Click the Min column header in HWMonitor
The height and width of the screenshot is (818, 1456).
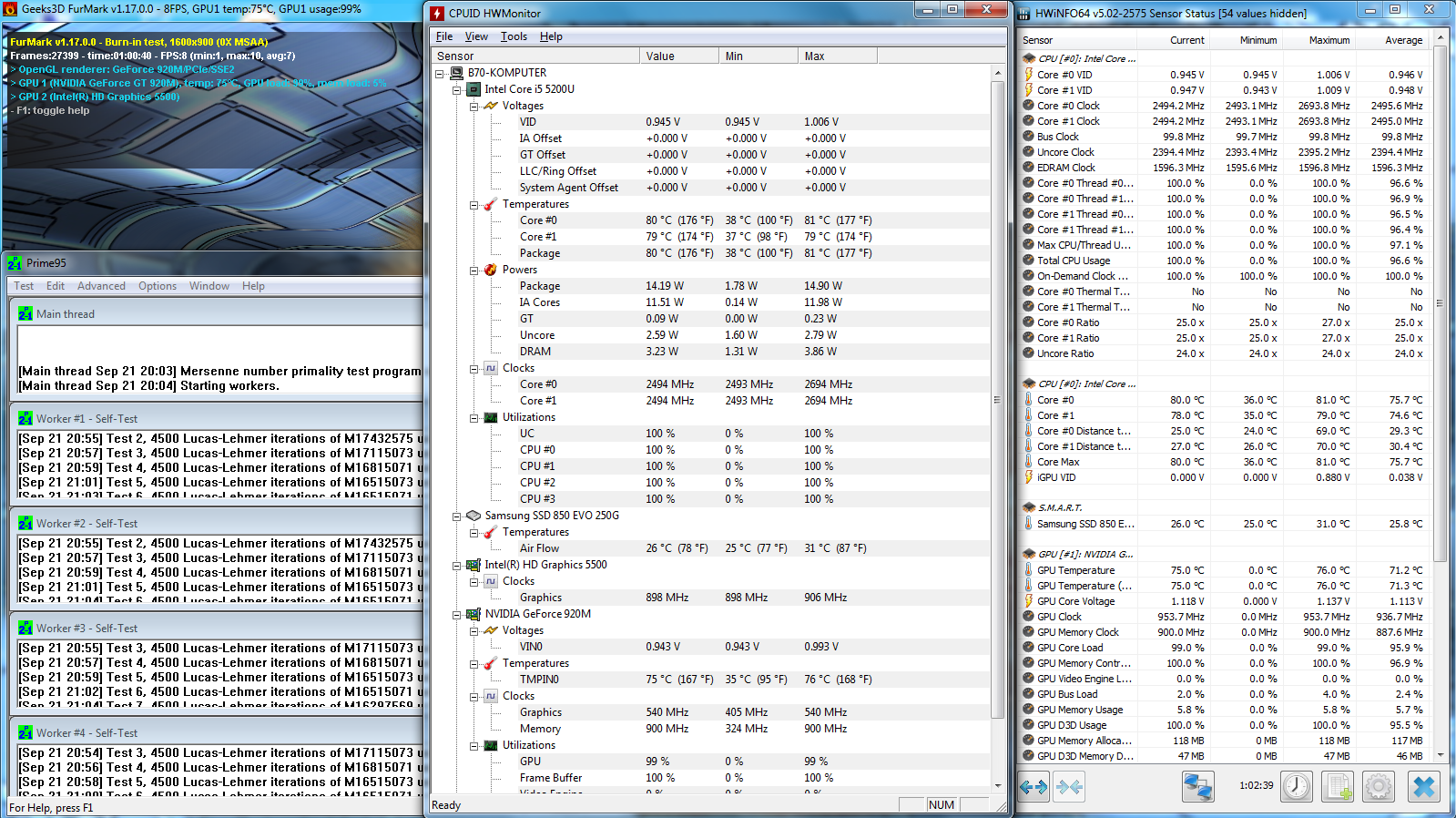[x=758, y=56]
